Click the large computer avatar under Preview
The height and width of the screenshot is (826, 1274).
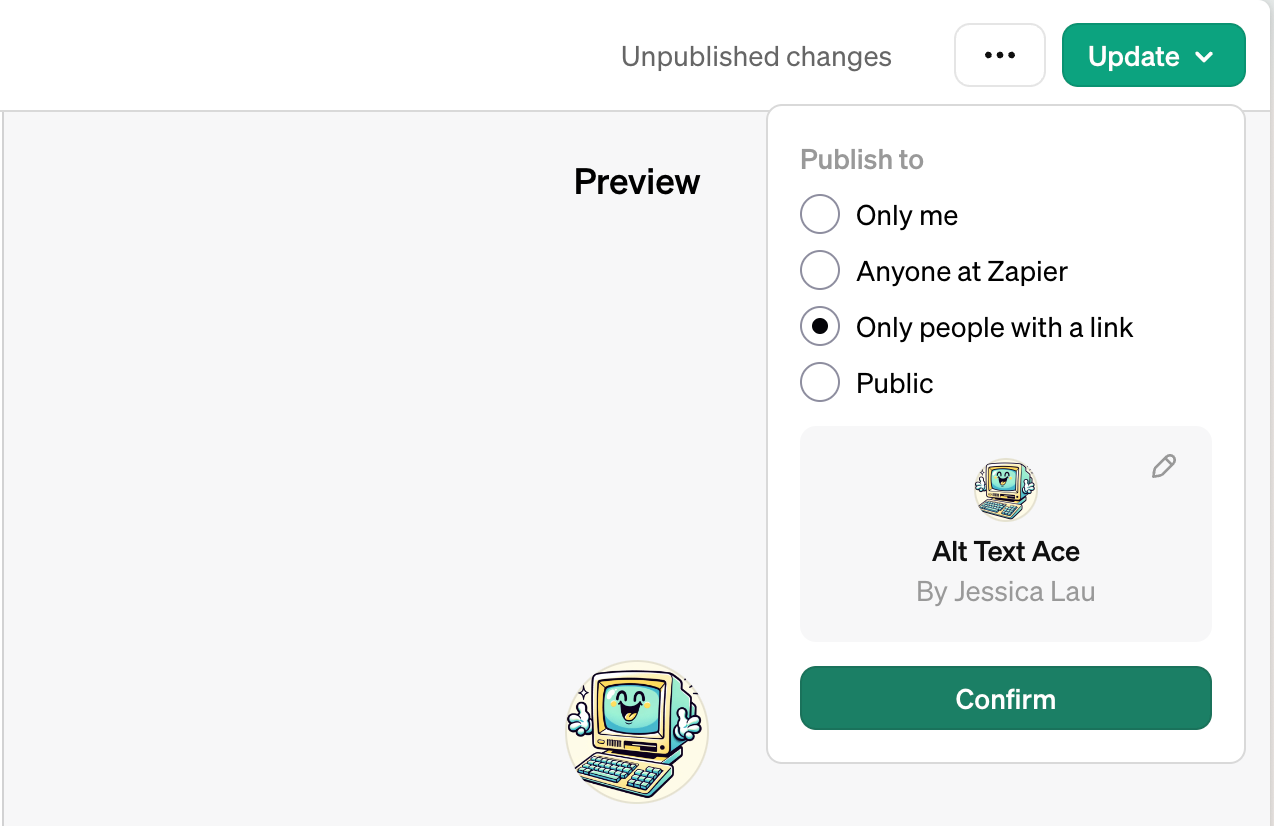[637, 731]
